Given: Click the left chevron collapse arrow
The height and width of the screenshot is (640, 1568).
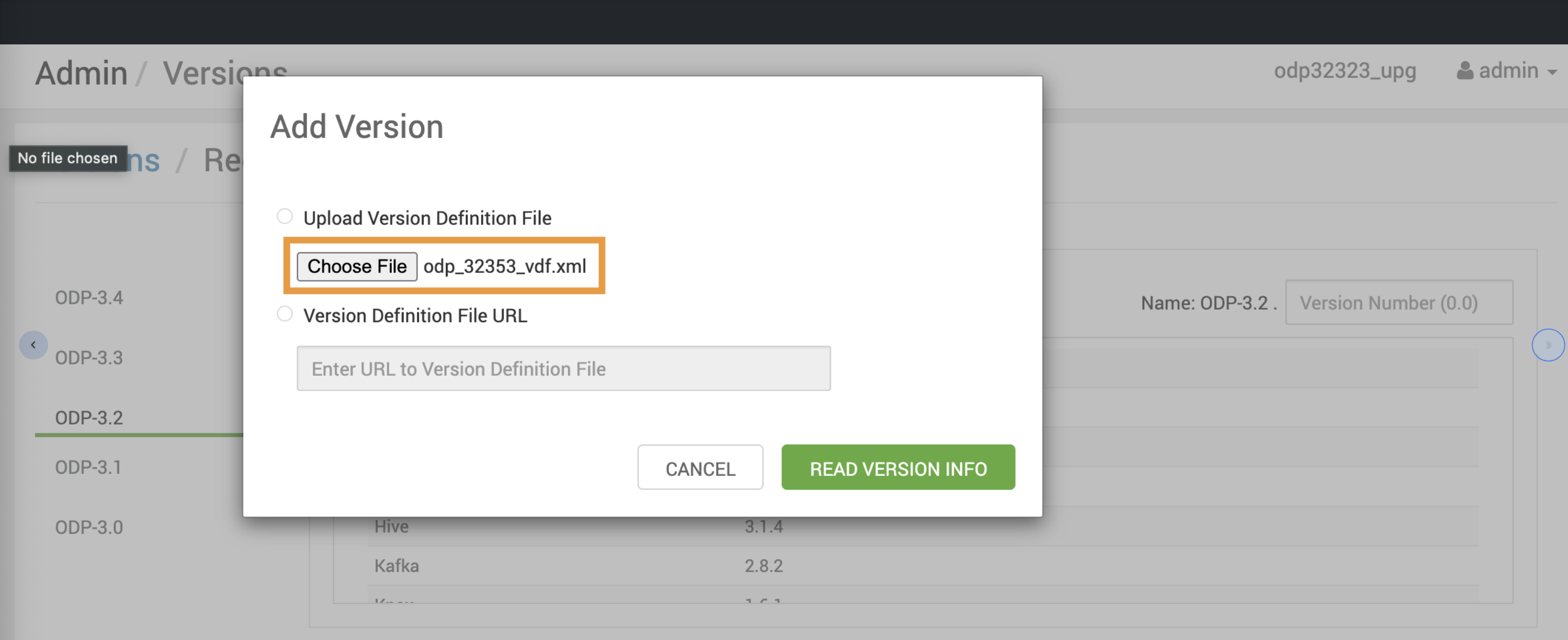Looking at the screenshot, I should click(x=33, y=345).
